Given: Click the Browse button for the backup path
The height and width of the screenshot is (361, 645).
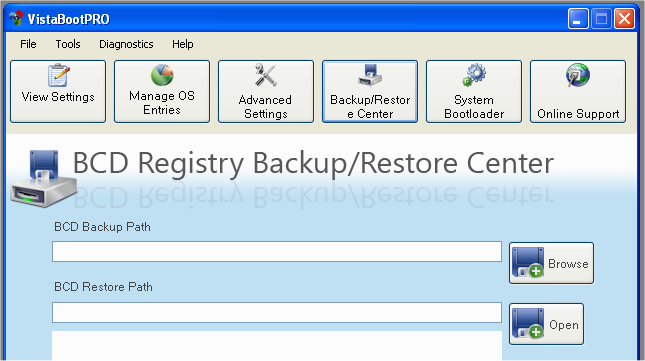Looking at the screenshot, I should (x=551, y=263).
